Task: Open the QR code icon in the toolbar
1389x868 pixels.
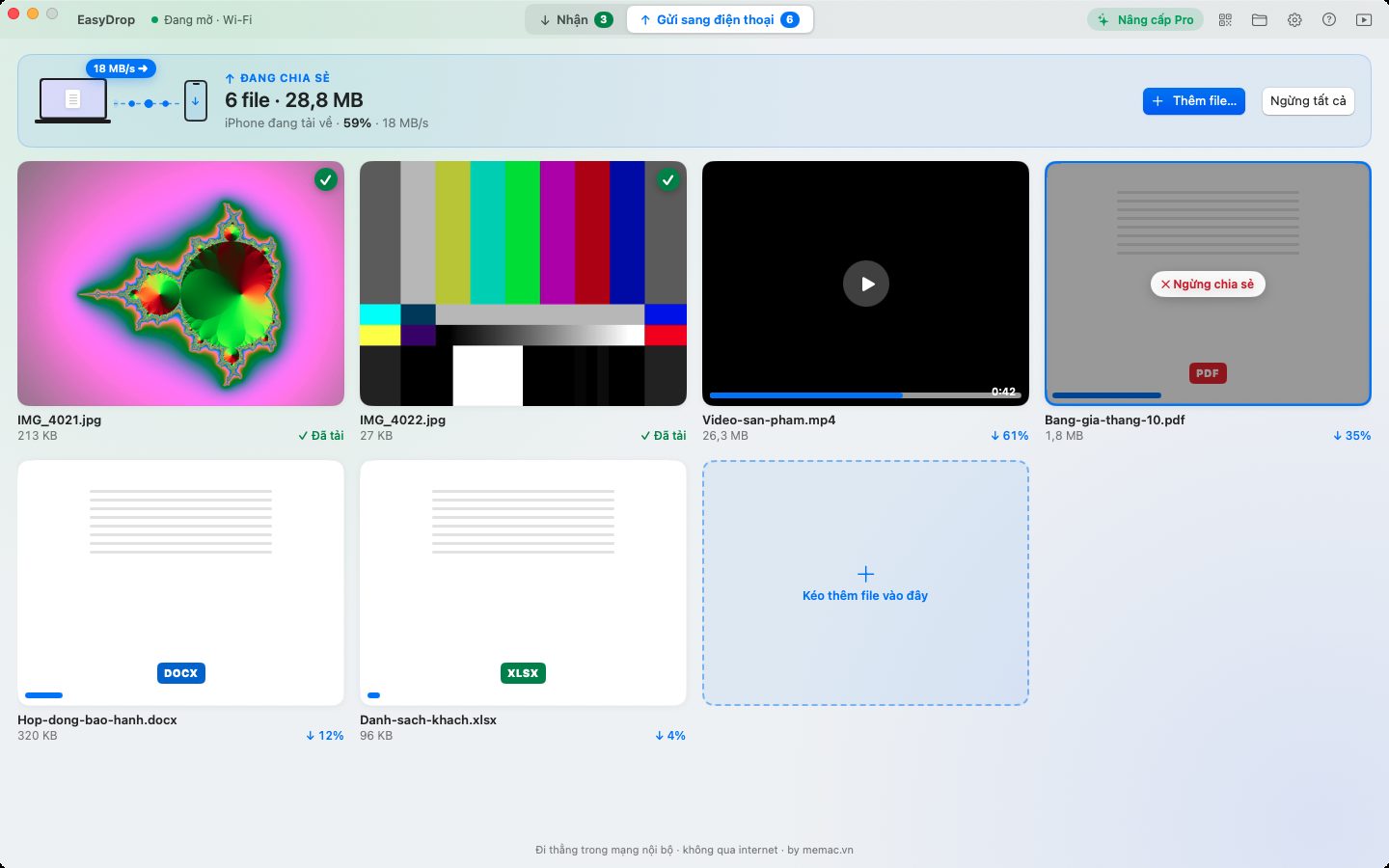Action: pyautogui.click(x=1225, y=19)
